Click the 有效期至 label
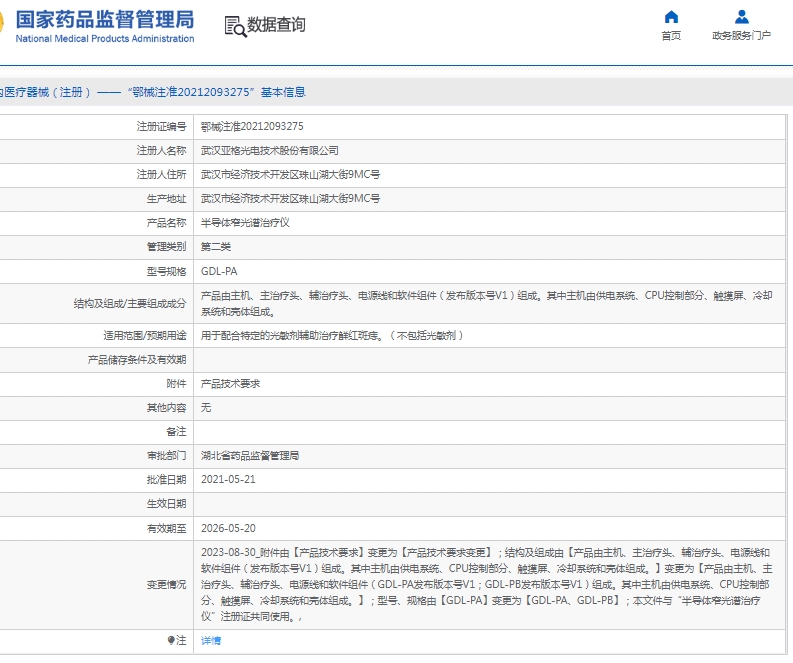The image size is (793, 663). 166,528
